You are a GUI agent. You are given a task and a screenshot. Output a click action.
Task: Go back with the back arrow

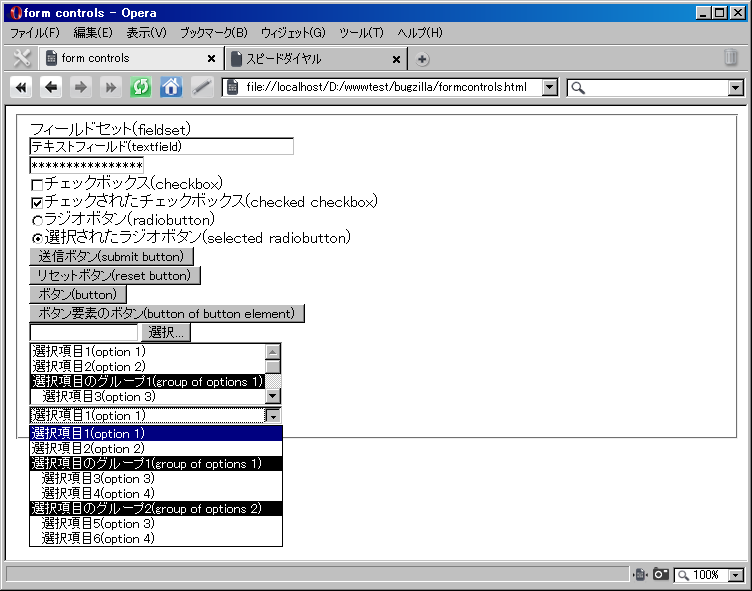point(51,87)
